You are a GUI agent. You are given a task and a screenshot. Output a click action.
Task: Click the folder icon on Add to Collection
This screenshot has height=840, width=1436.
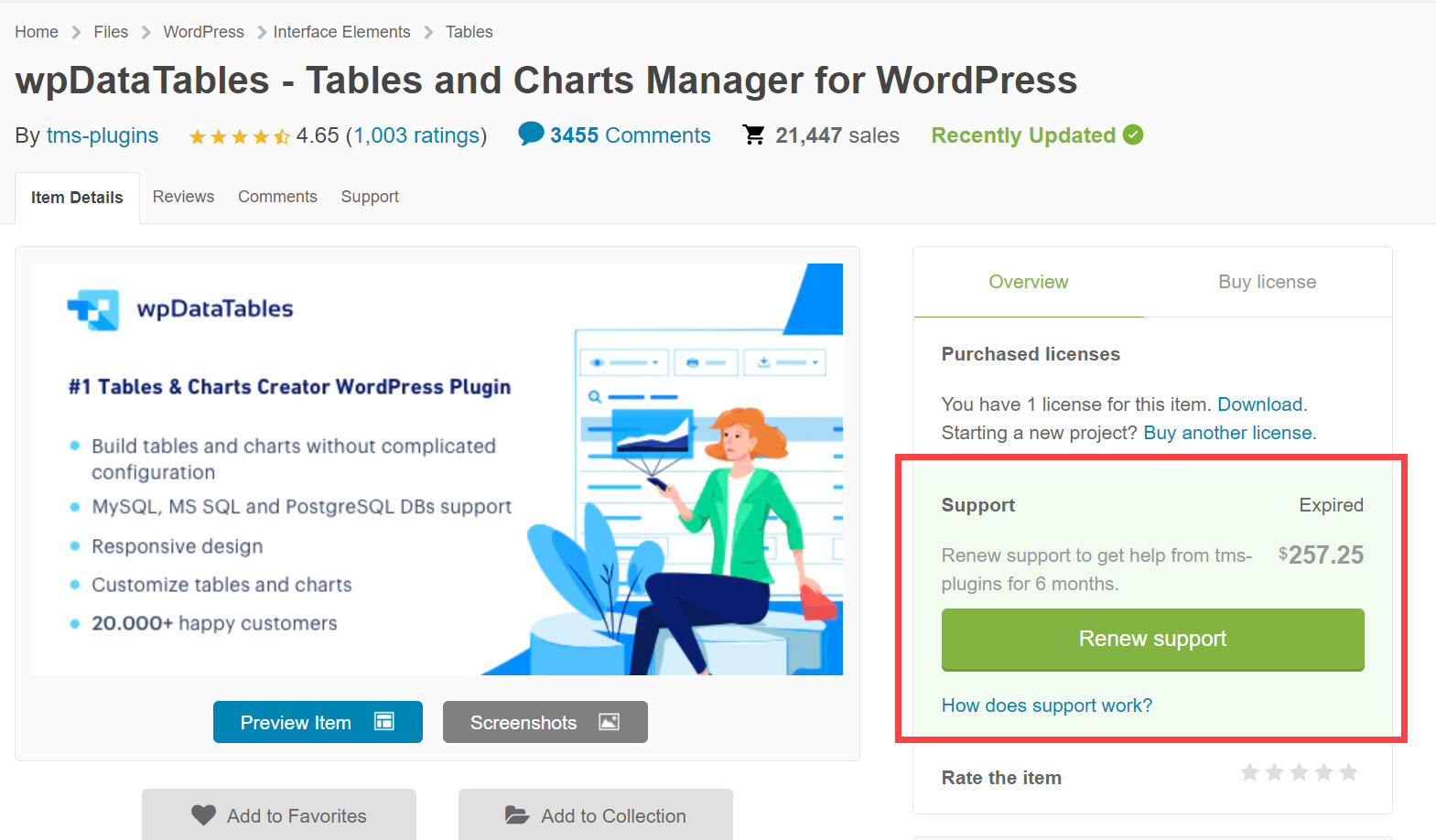point(517,814)
